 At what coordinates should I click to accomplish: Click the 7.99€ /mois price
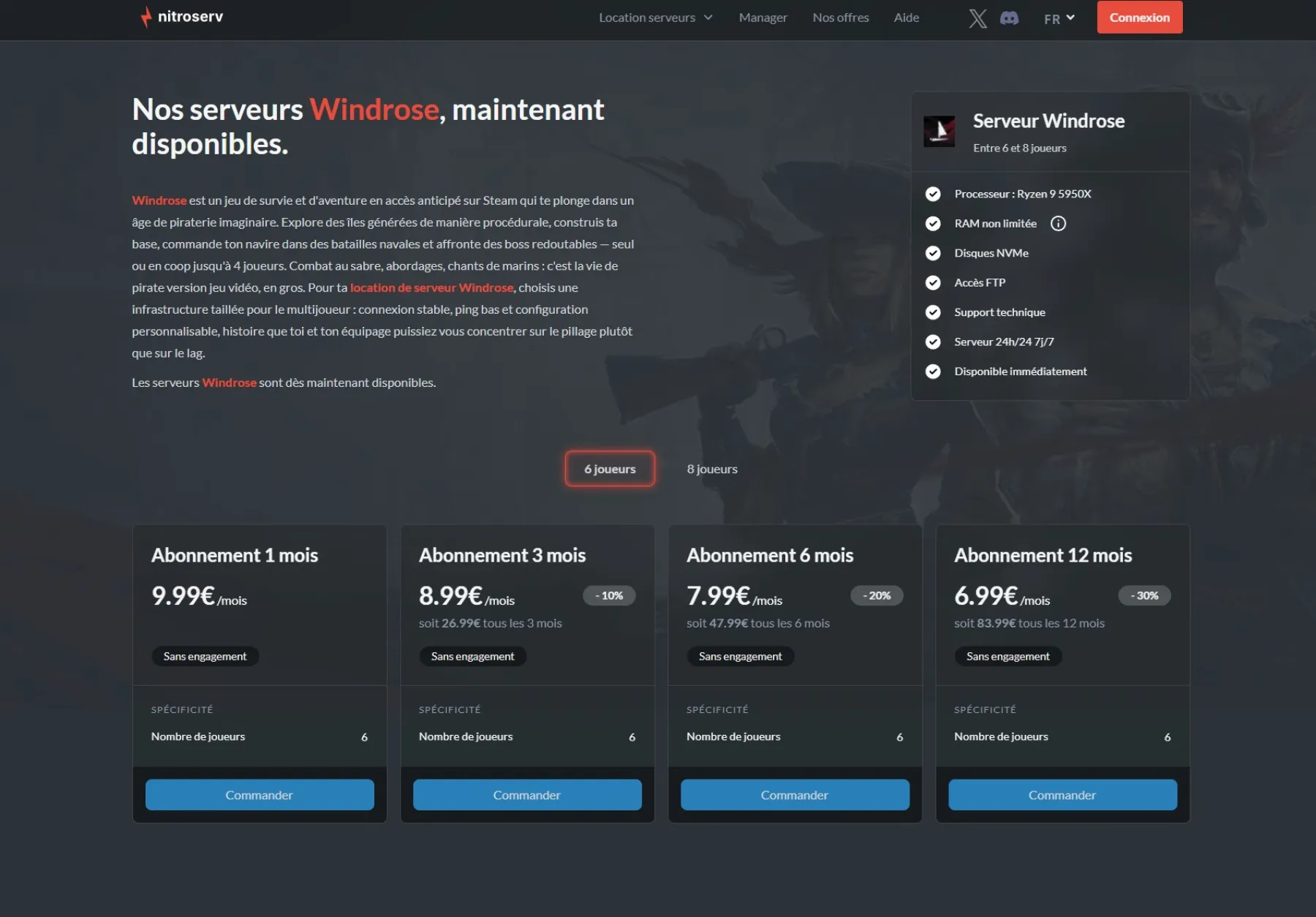click(734, 596)
